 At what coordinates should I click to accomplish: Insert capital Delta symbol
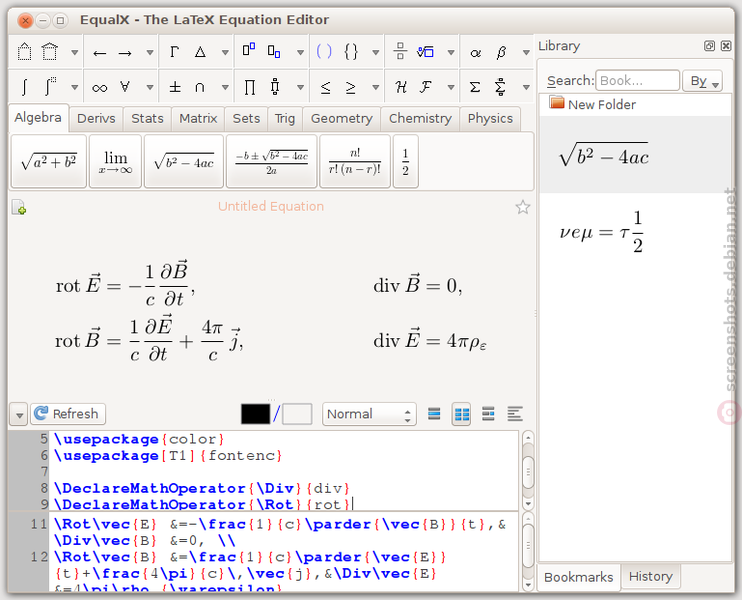(x=200, y=52)
